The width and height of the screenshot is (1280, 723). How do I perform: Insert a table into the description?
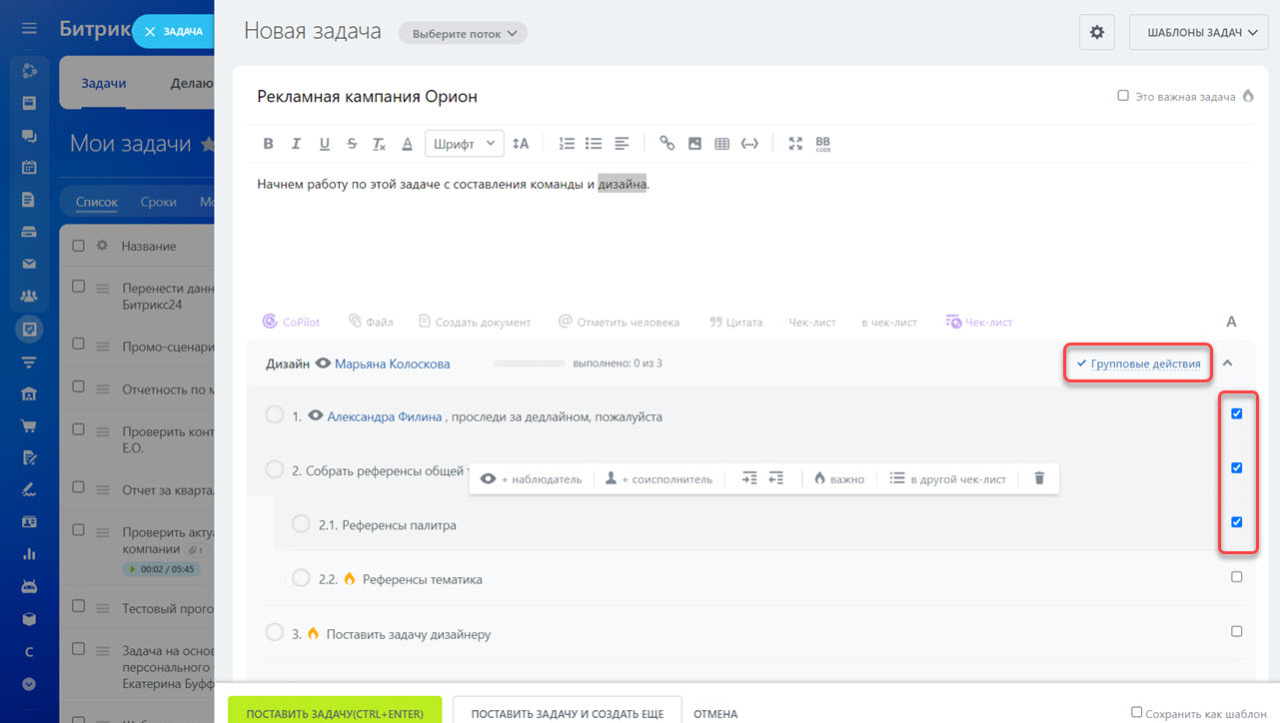click(722, 144)
